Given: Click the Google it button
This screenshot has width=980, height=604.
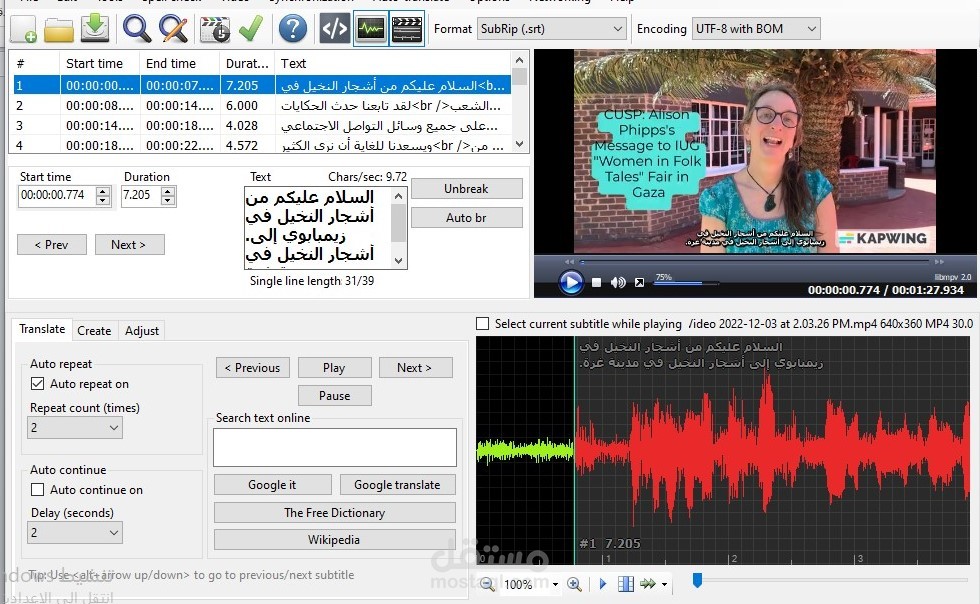Looking at the screenshot, I should (272, 485).
